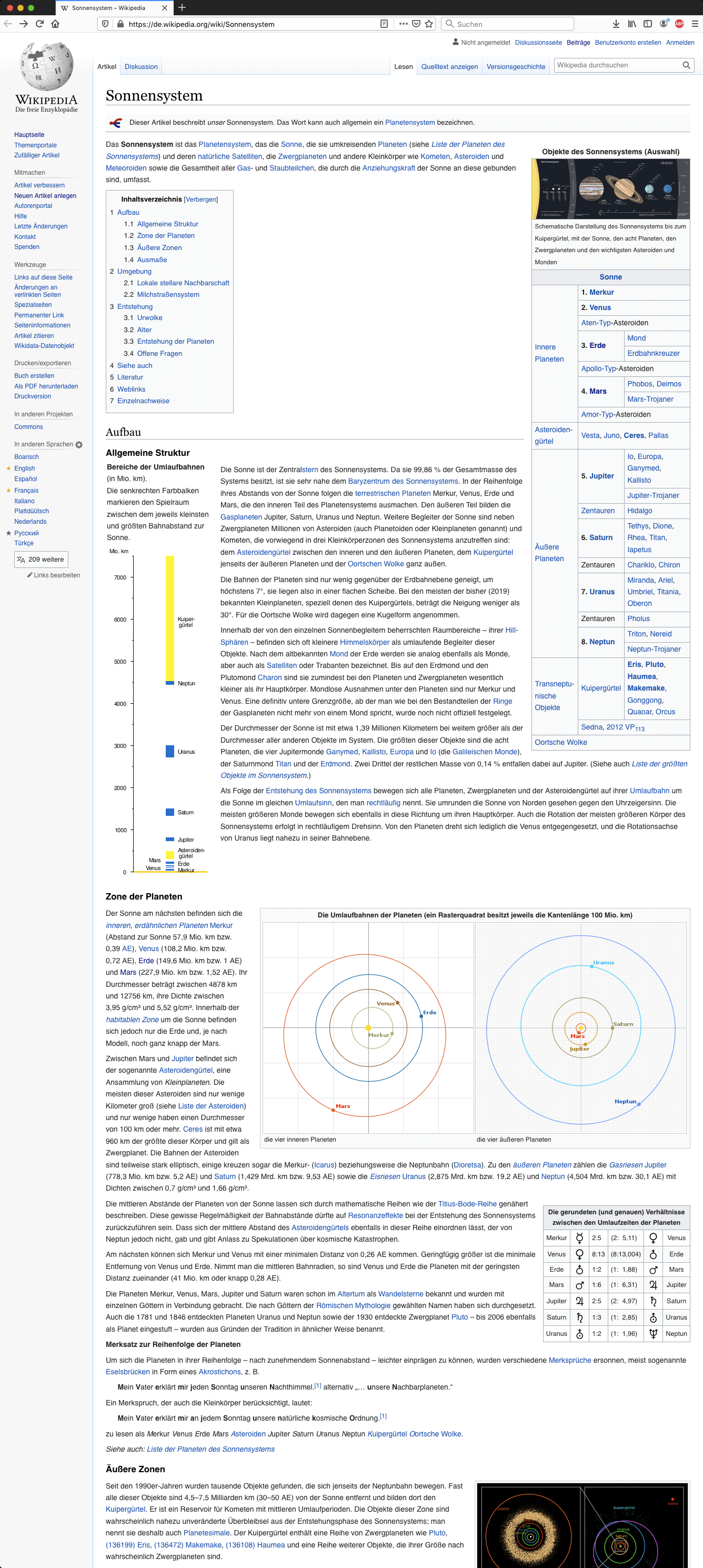Click into the Firefox Suchen search box
Image resolution: width=703 pixels, height=1568 pixels.
pos(508,24)
